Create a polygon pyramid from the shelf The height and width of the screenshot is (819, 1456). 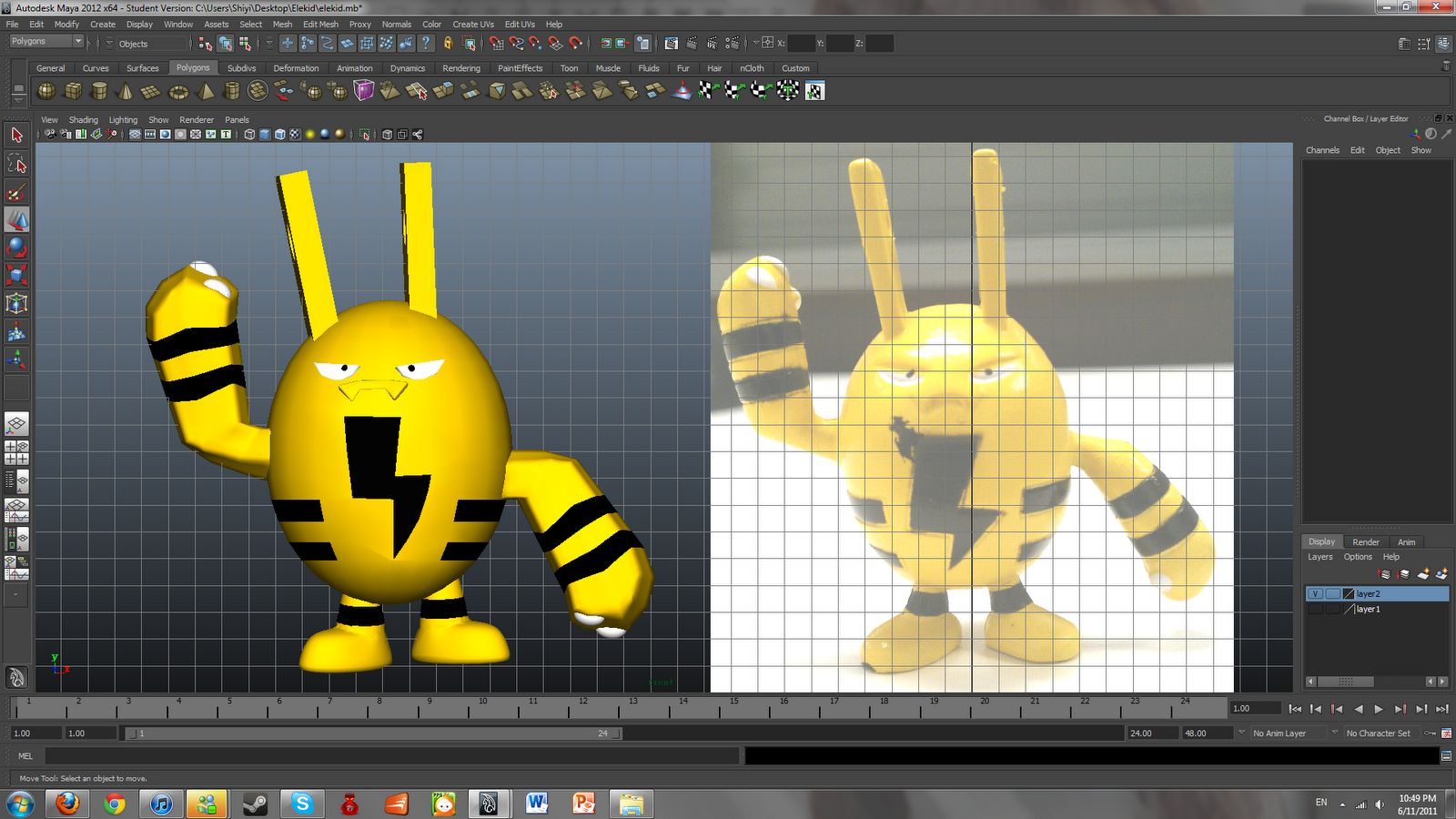[206, 90]
